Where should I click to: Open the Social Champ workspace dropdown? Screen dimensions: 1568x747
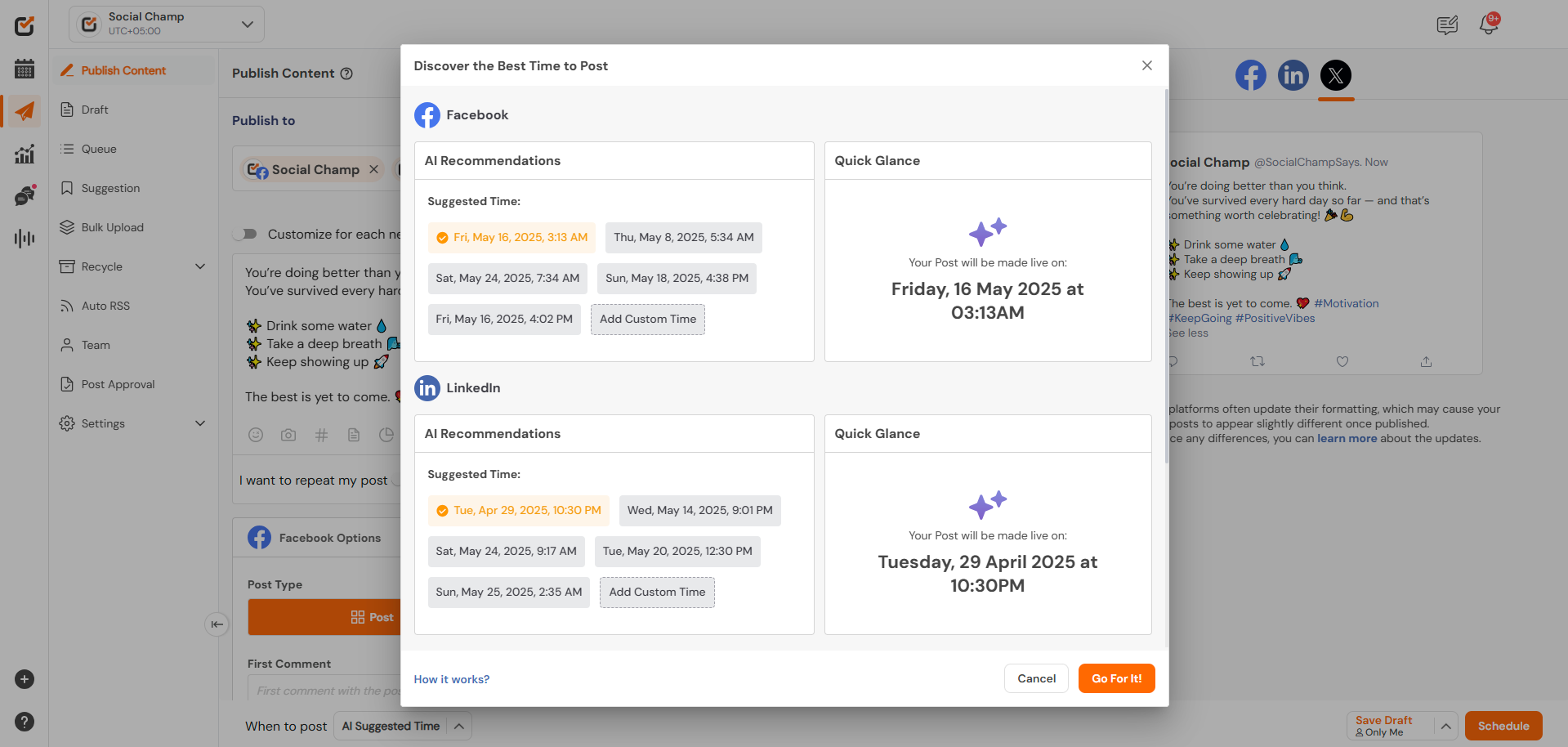(167, 25)
